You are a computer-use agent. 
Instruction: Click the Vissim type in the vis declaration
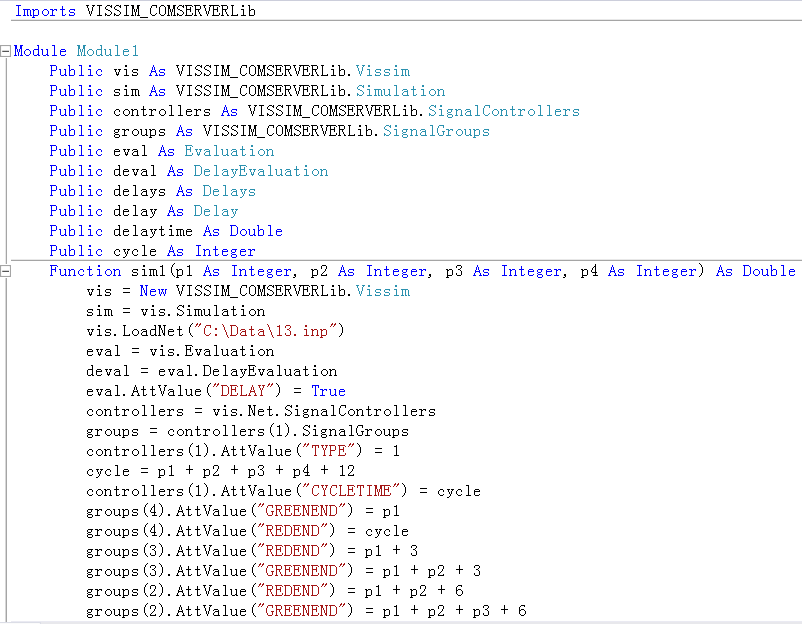(x=383, y=71)
